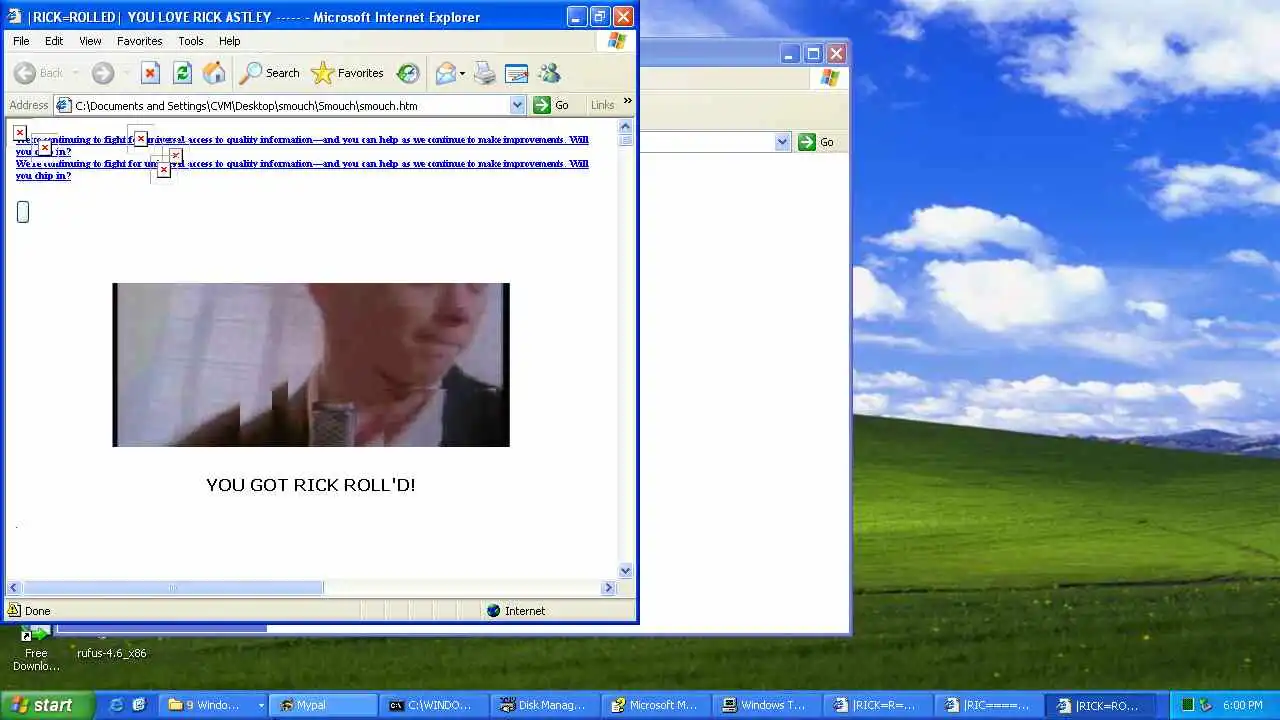Click the second Quick Launch icon
The height and width of the screenshot is (720, 1280).
click(139, 705)
